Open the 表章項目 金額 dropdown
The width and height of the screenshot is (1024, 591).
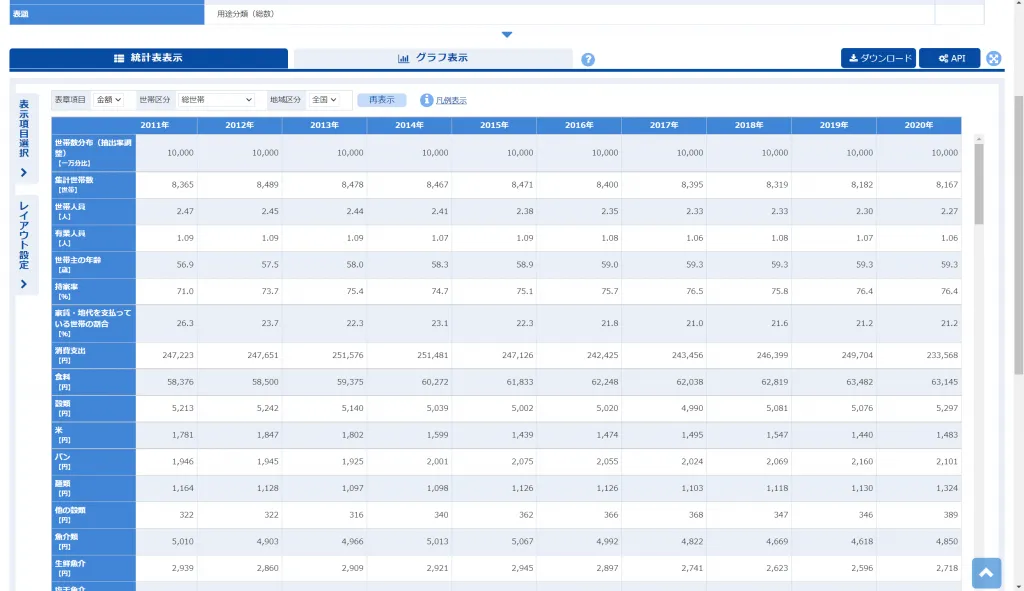(x=108, y=100)
